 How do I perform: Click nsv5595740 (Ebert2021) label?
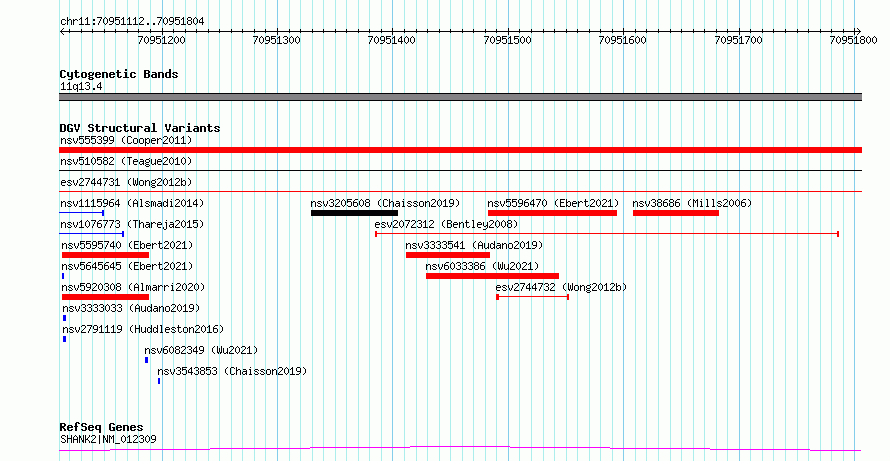tap(127, 245)
